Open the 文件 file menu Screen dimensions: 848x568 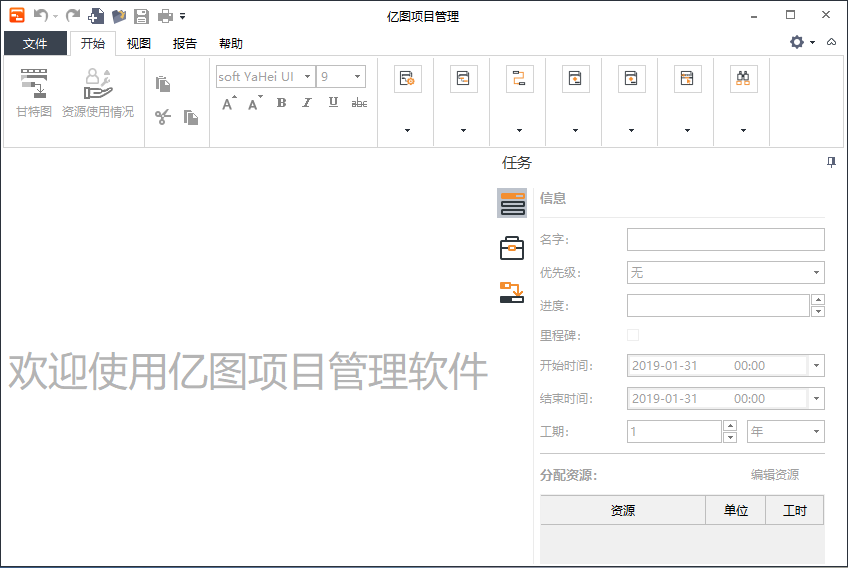pos(35,44)
